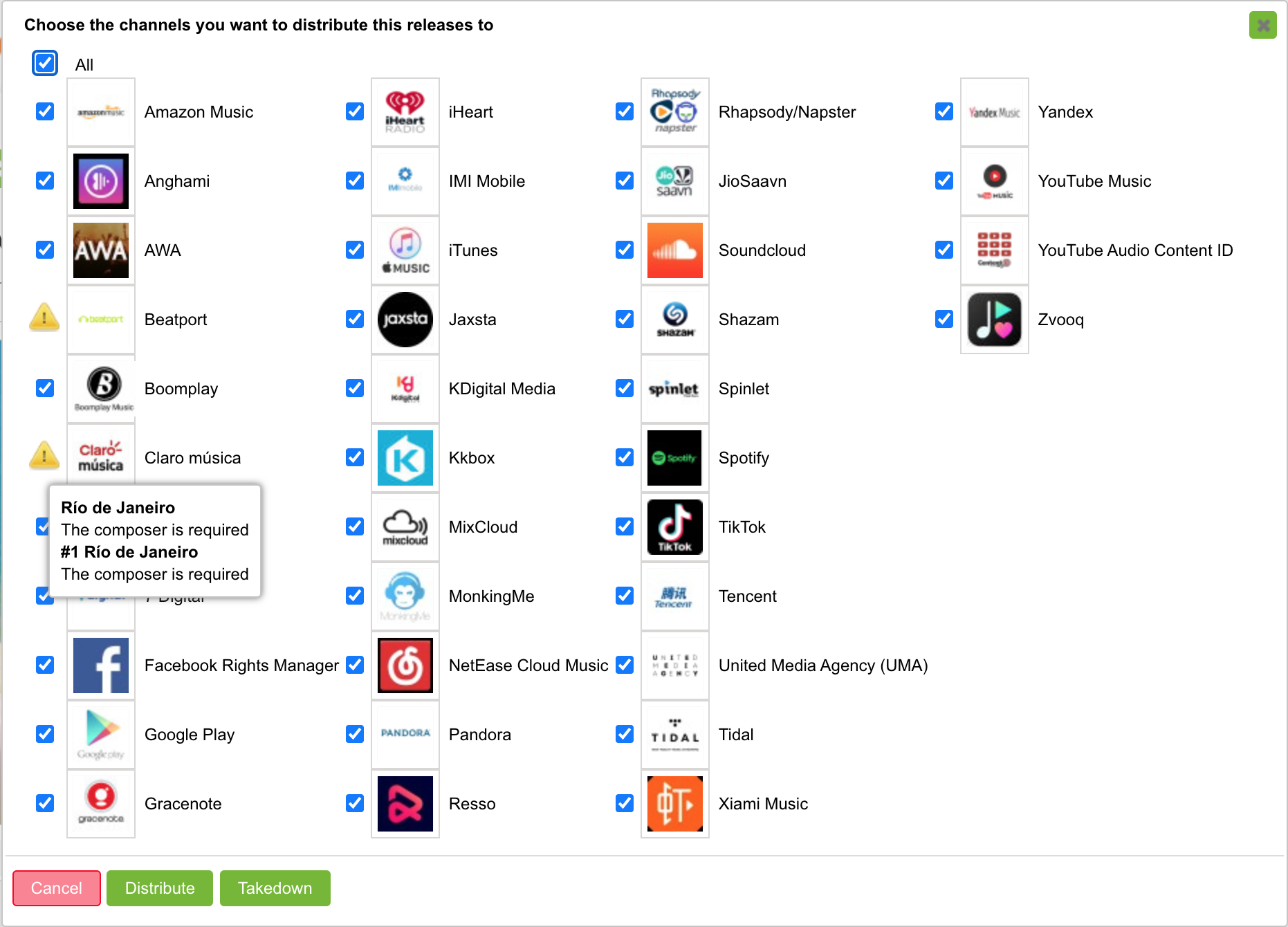This screenshot has width=1288, height=927.
Task: Uncheck the Spotify checkbox
Action: [x=625, y=457]
